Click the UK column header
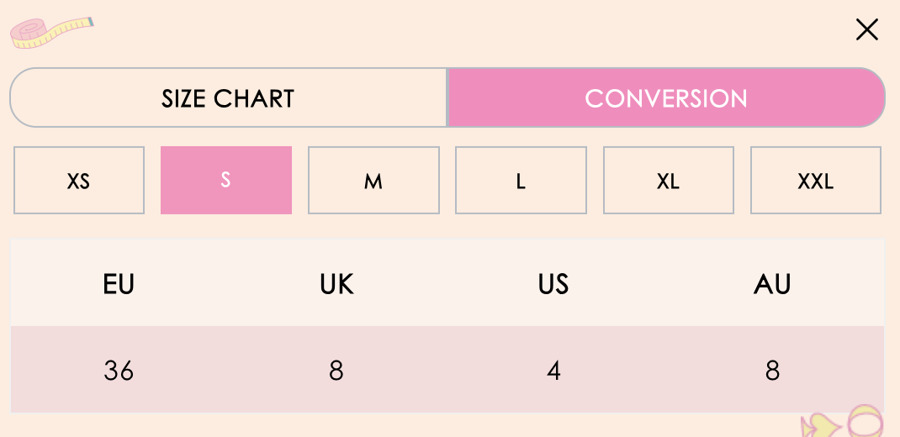Screen dimensions: 900x437 pos(337,284)
